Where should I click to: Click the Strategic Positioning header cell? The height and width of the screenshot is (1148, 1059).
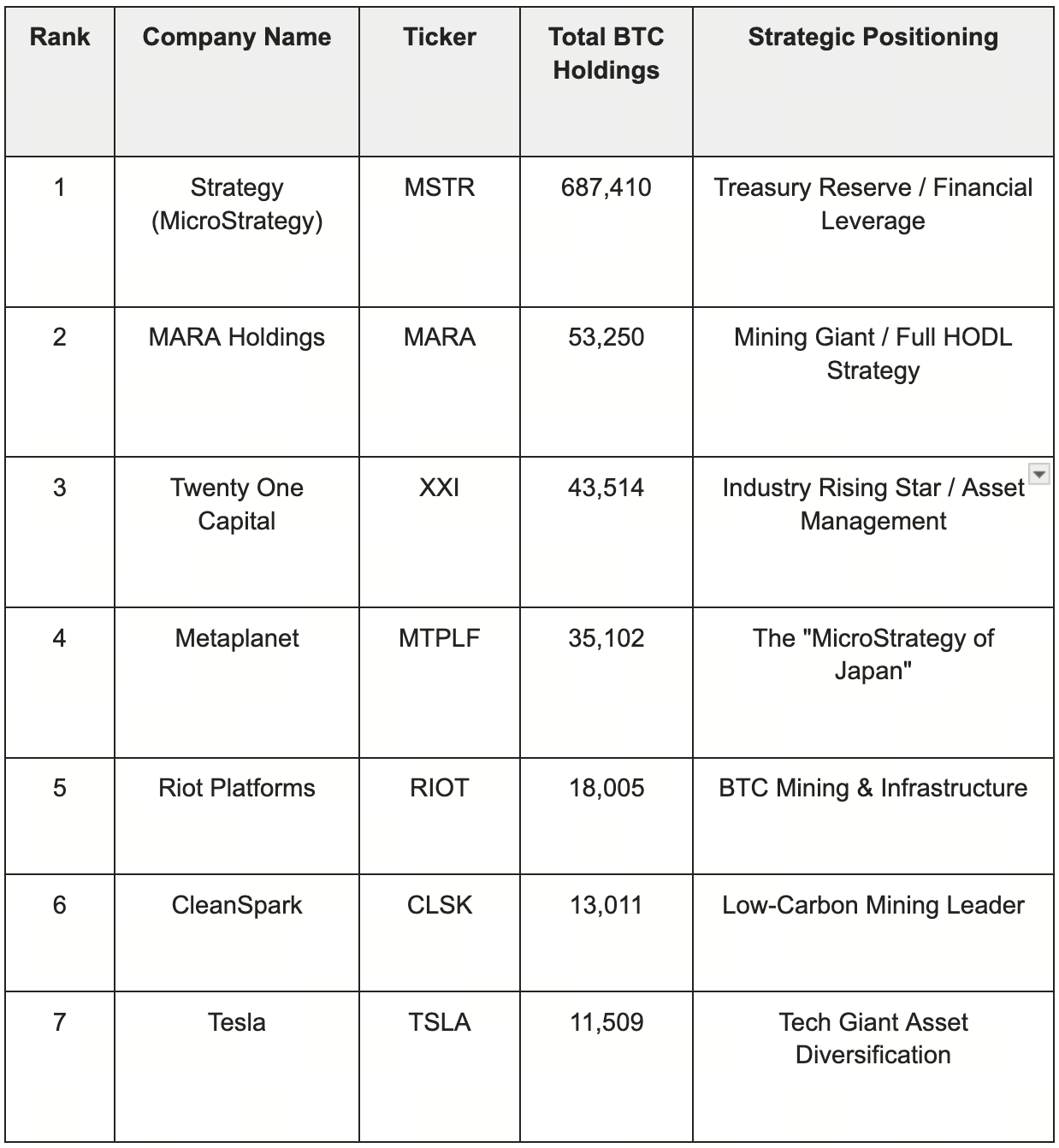pyautogui.click(x=873, y=38)
